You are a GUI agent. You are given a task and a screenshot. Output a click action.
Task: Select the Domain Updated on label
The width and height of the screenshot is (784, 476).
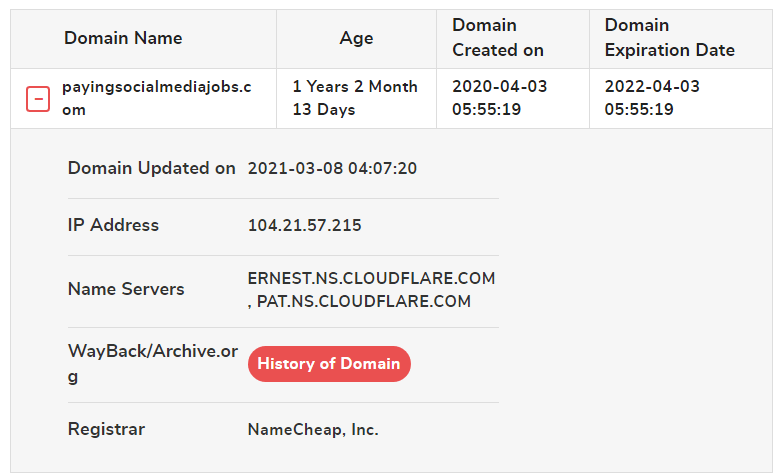click(x=152, y=168)
